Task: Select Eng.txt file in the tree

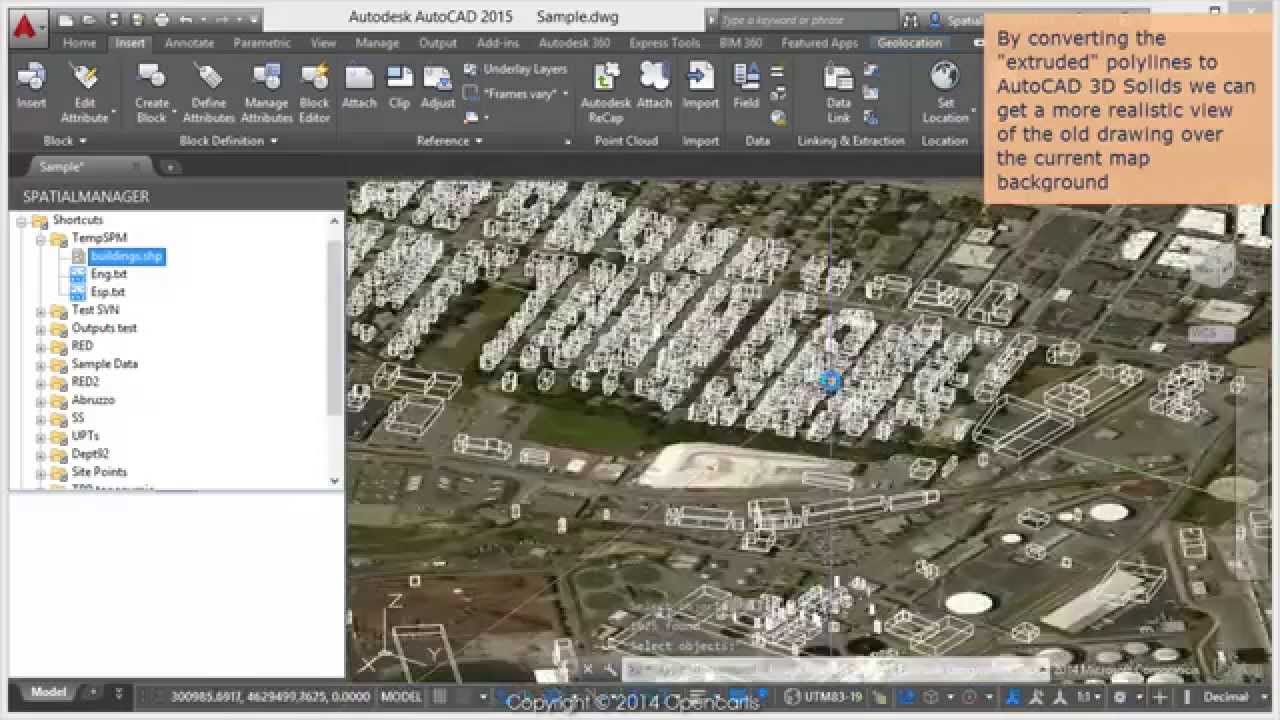Action: pos(108,274)
